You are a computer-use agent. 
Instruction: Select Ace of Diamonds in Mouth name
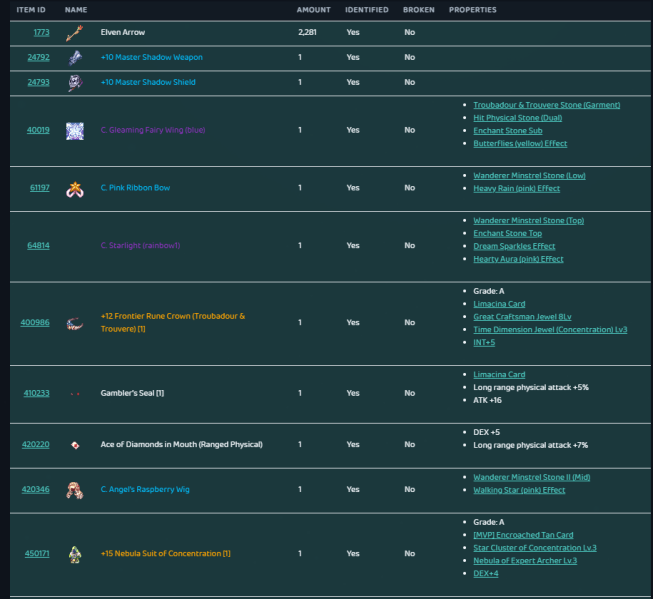[182, 445]
